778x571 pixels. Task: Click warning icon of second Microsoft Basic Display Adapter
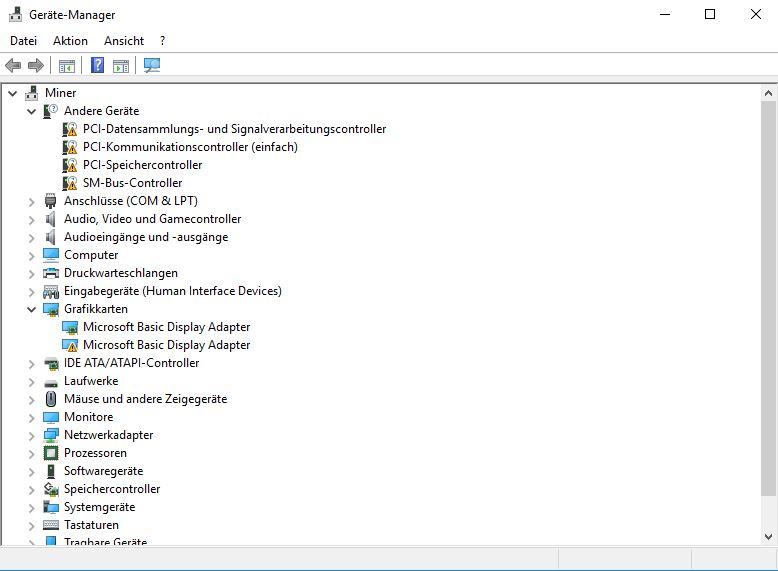[x=70, y=345]
